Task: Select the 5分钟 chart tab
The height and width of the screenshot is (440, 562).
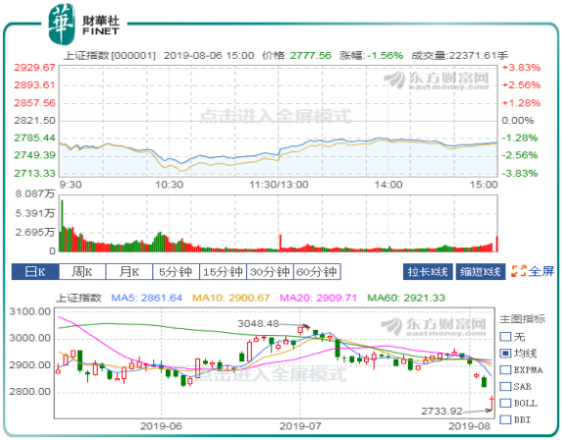Action: pyautogui.click(x=176, y=272)
